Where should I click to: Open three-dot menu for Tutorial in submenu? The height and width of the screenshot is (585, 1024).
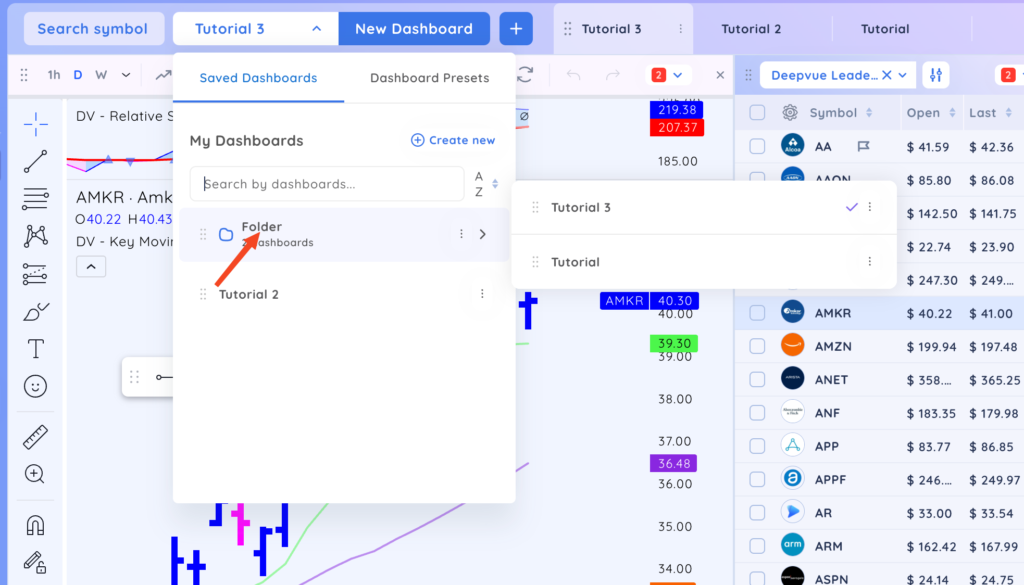pos(869,262)
